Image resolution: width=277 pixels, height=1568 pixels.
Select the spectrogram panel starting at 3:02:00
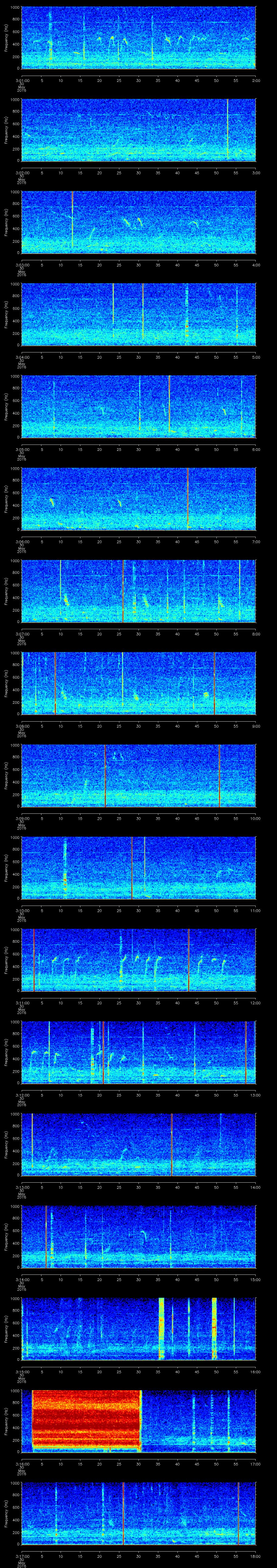pos(138,130)
